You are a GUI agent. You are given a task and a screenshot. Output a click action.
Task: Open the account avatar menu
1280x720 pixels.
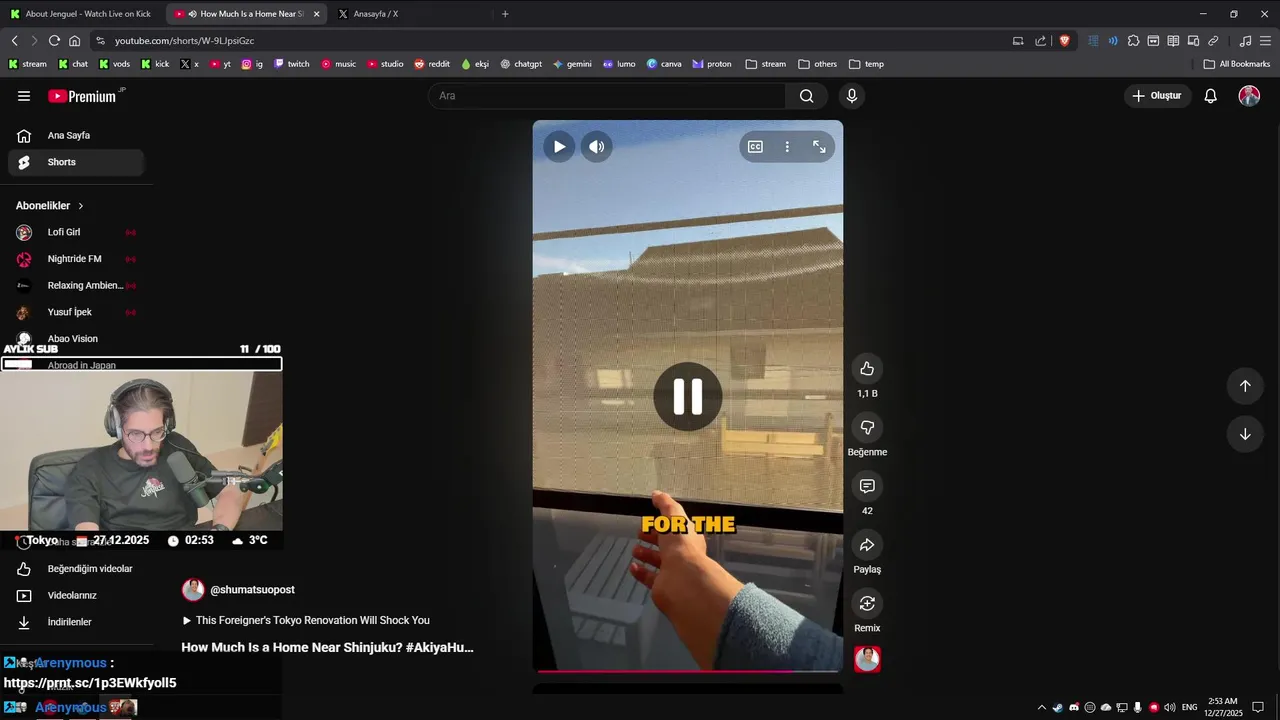click(x=1249, y=96)
